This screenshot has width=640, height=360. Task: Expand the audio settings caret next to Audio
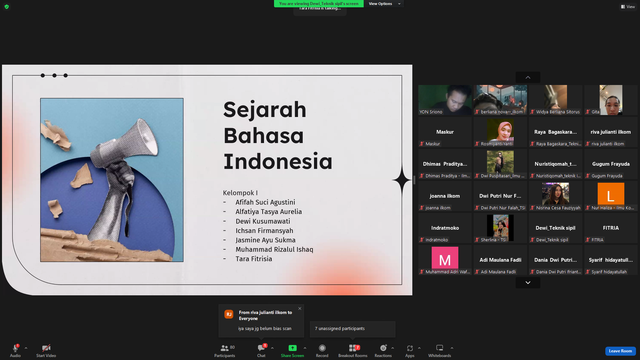pos(26,348)
